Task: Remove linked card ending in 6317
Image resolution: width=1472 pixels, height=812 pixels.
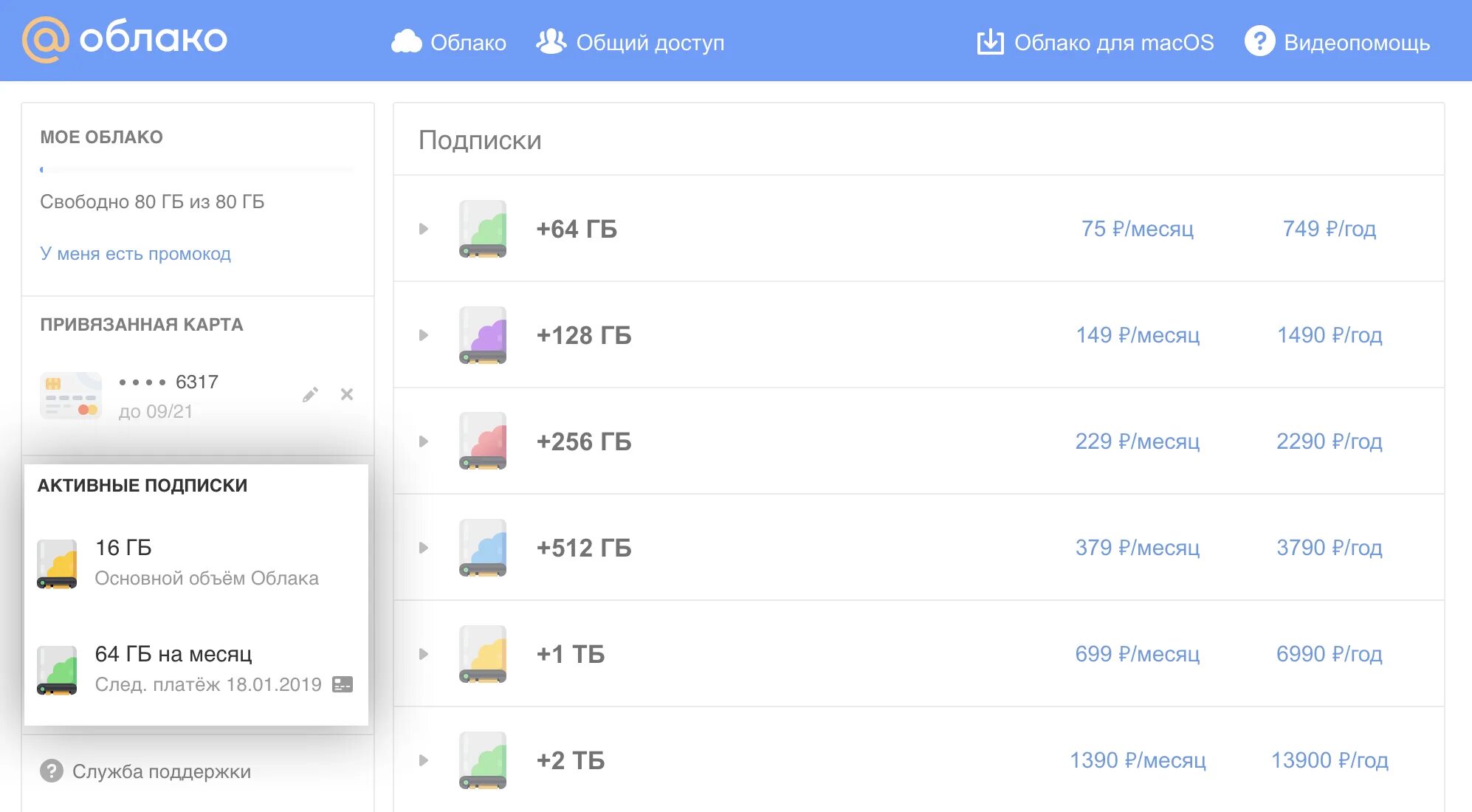Action: coord(346,394)
